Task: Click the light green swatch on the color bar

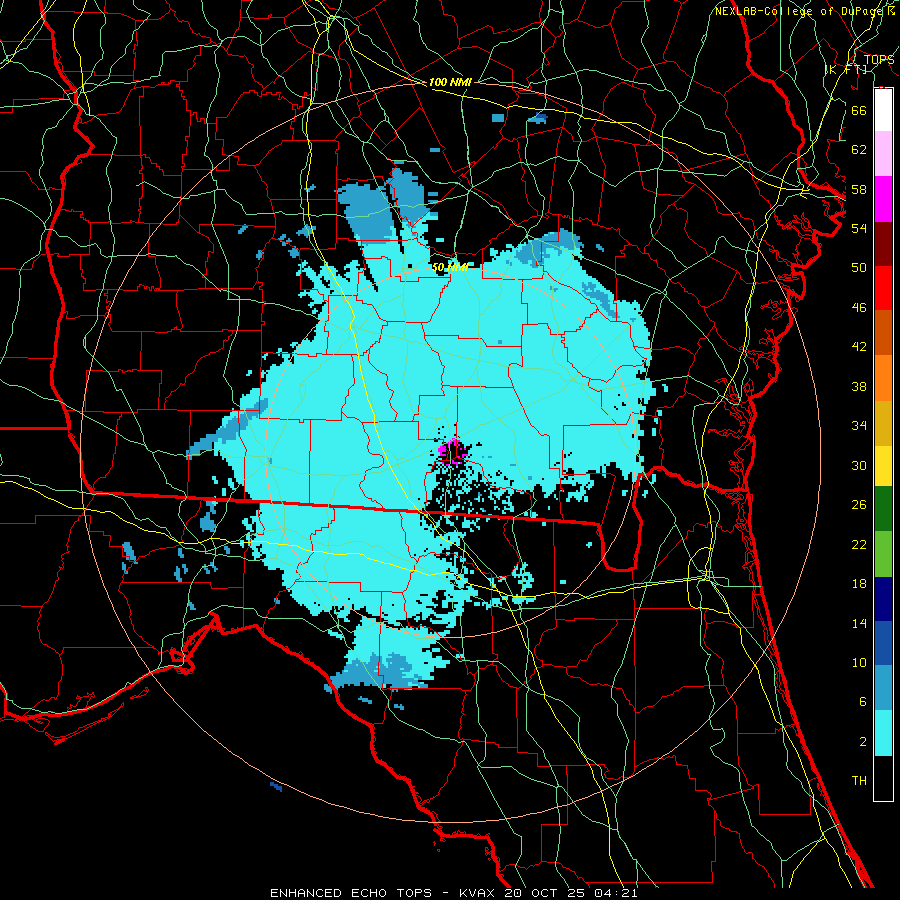Action: [x=883, y=553]
